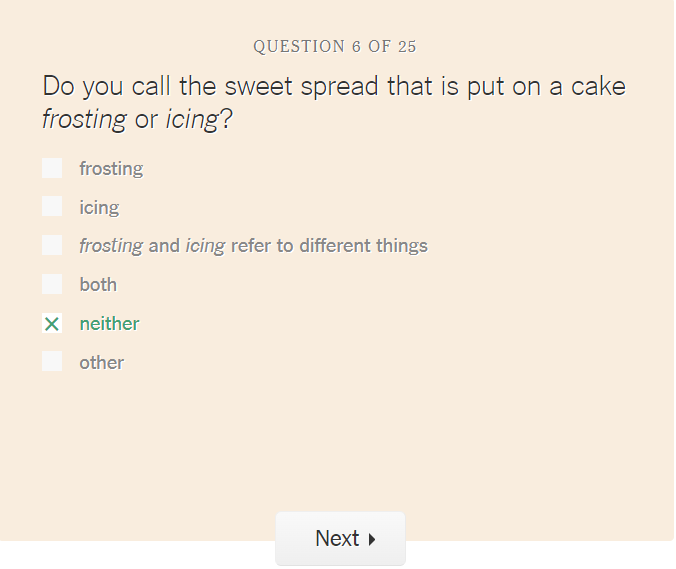Image resolution: width=676 pixels, height=569 pixels.
Task: Uncheck the green X neither box
Action: [52, 323]
